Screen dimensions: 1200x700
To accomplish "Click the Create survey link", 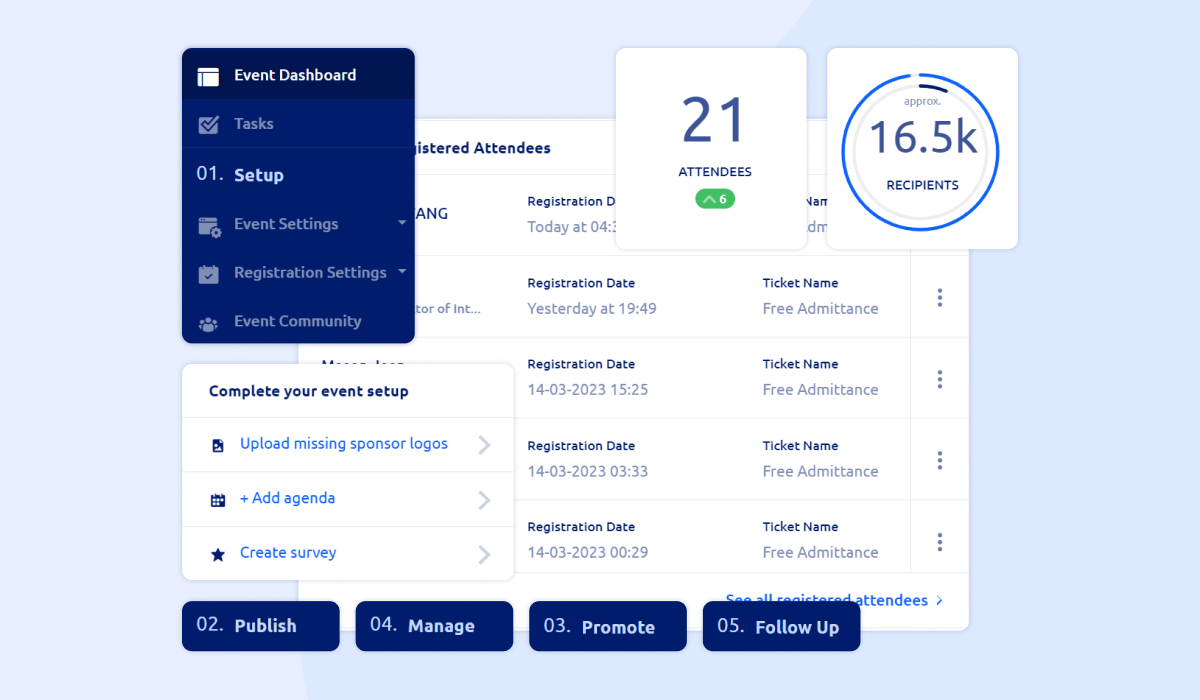I will tap(288, 553).
